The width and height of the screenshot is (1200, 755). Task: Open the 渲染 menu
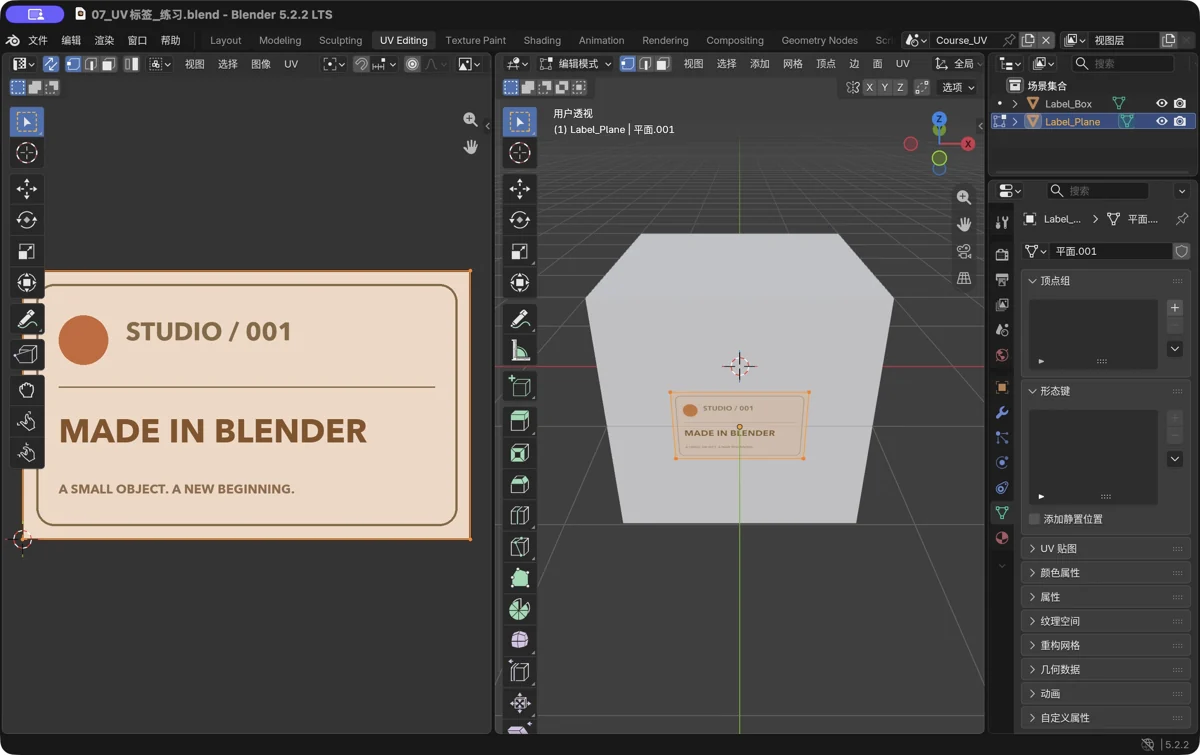[x=104, y=41]
